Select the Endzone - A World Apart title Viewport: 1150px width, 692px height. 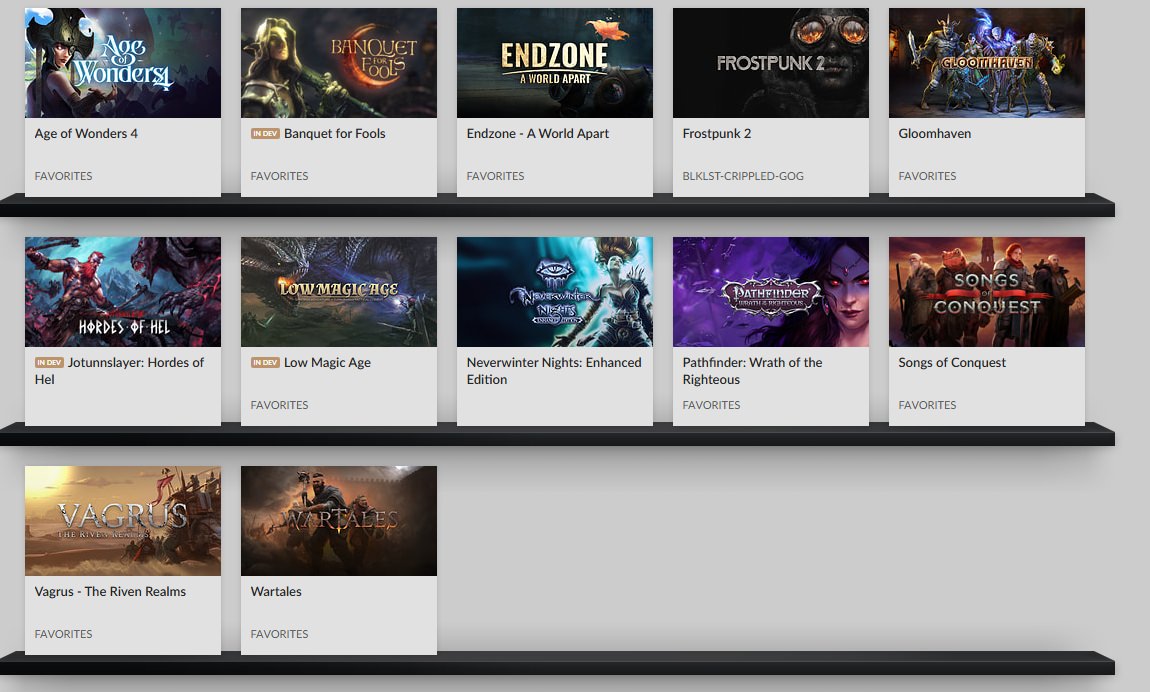tap(538, 133)
